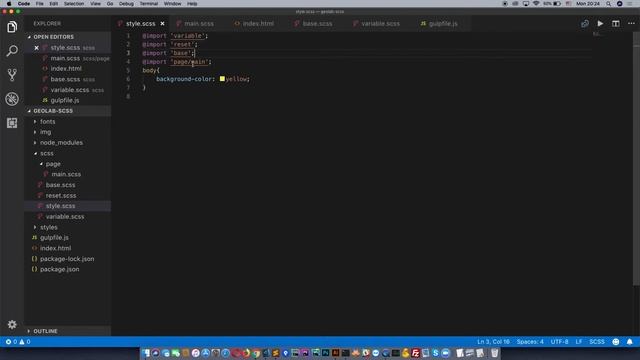Open the File menu
The width and height of the screenshot is (640, 360).
pos(40,4)
